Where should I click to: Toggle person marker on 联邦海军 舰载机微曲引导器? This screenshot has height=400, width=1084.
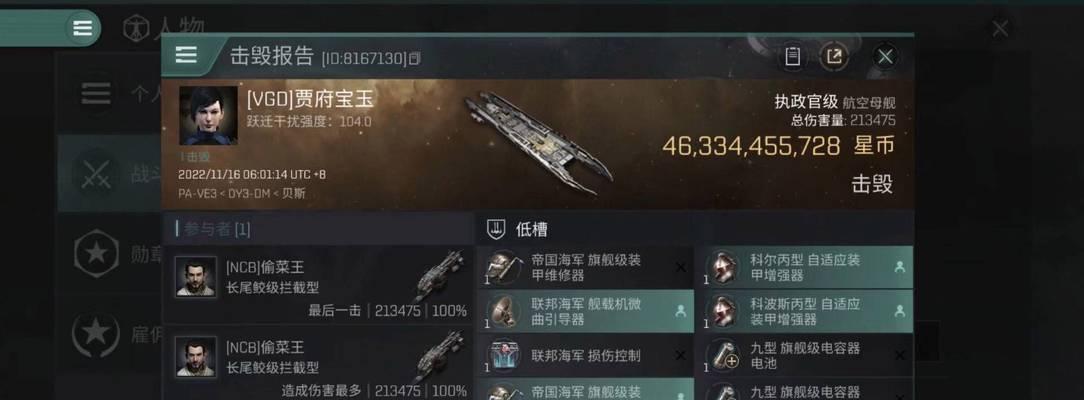coord(680,312)
